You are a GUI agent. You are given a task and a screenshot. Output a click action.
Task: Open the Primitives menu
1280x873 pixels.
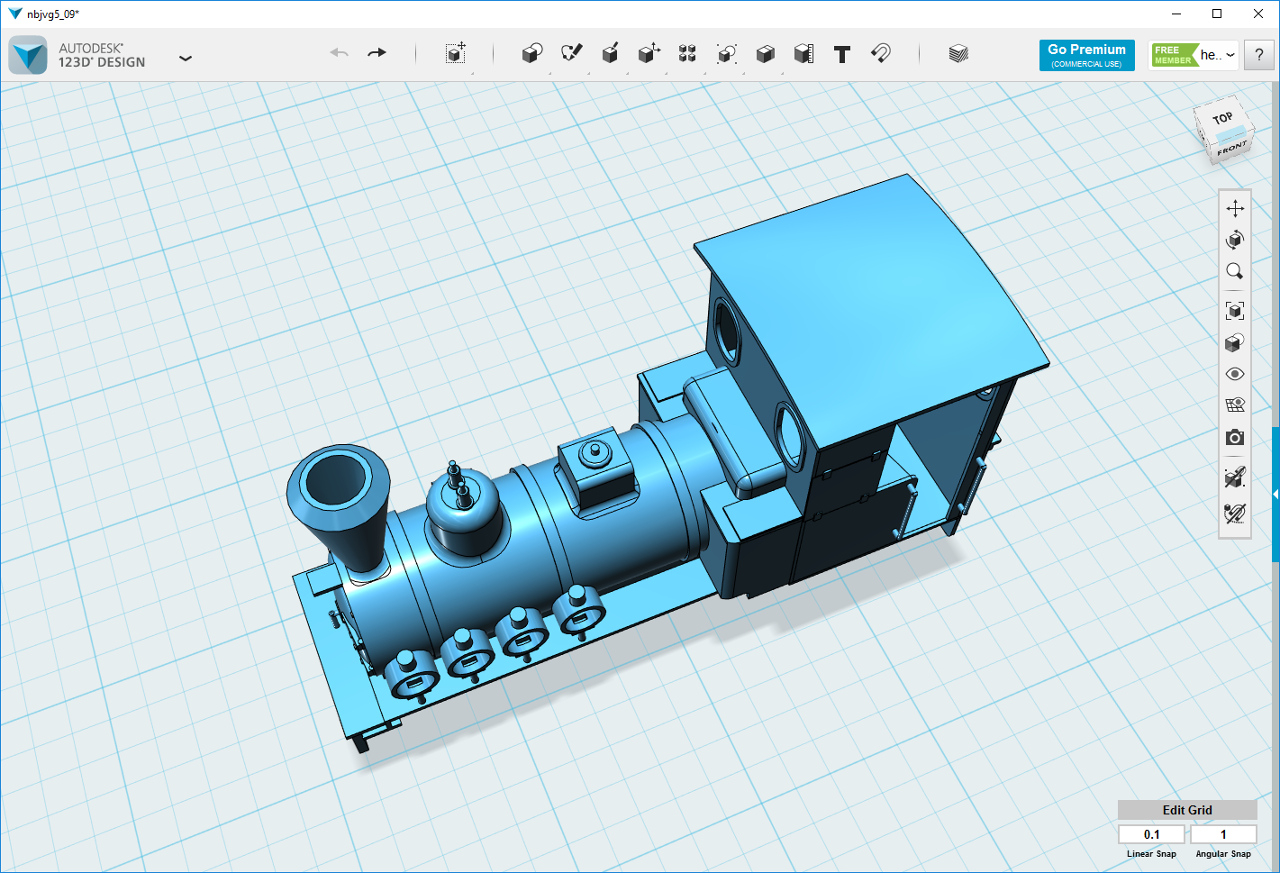point(532,54)
